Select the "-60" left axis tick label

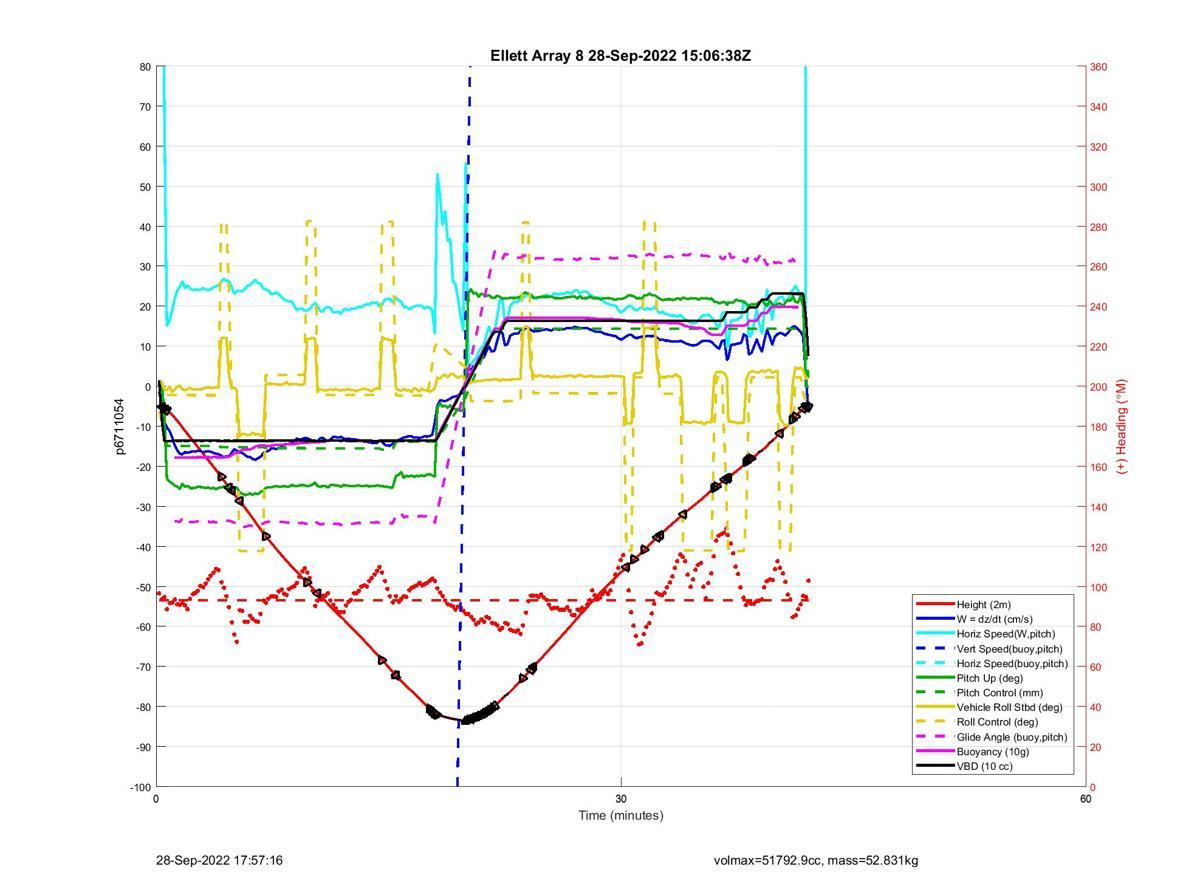tap(143, 627)
